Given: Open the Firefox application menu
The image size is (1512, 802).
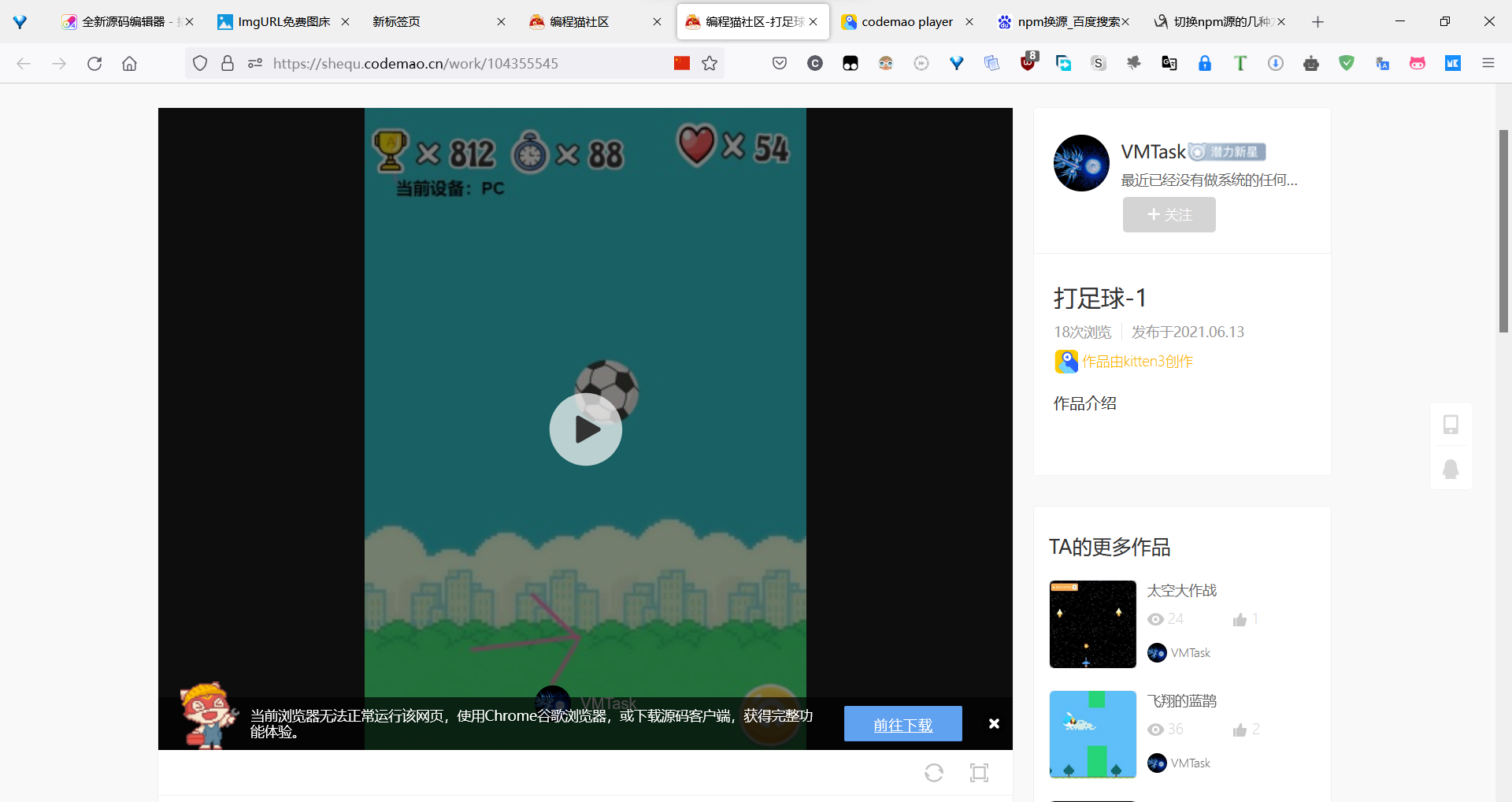Looking at the screenshot, I should tap(1488, 63).
